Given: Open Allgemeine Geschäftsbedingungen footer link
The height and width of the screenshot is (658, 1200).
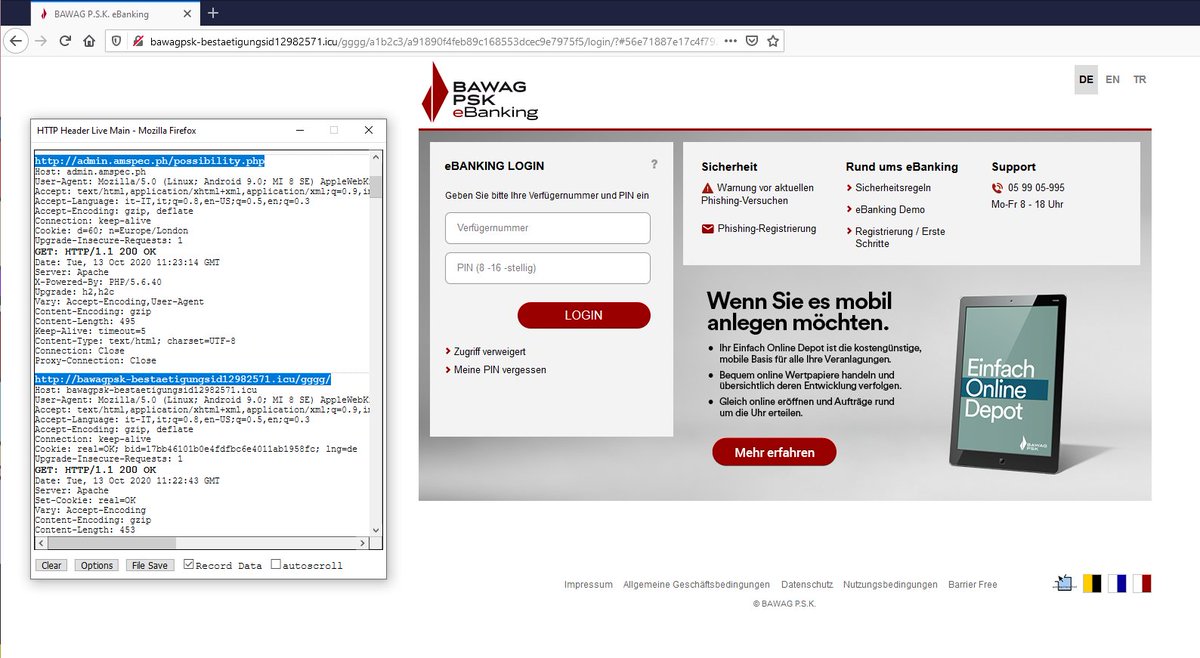Looking at the screenshot, I should [696, 585].
